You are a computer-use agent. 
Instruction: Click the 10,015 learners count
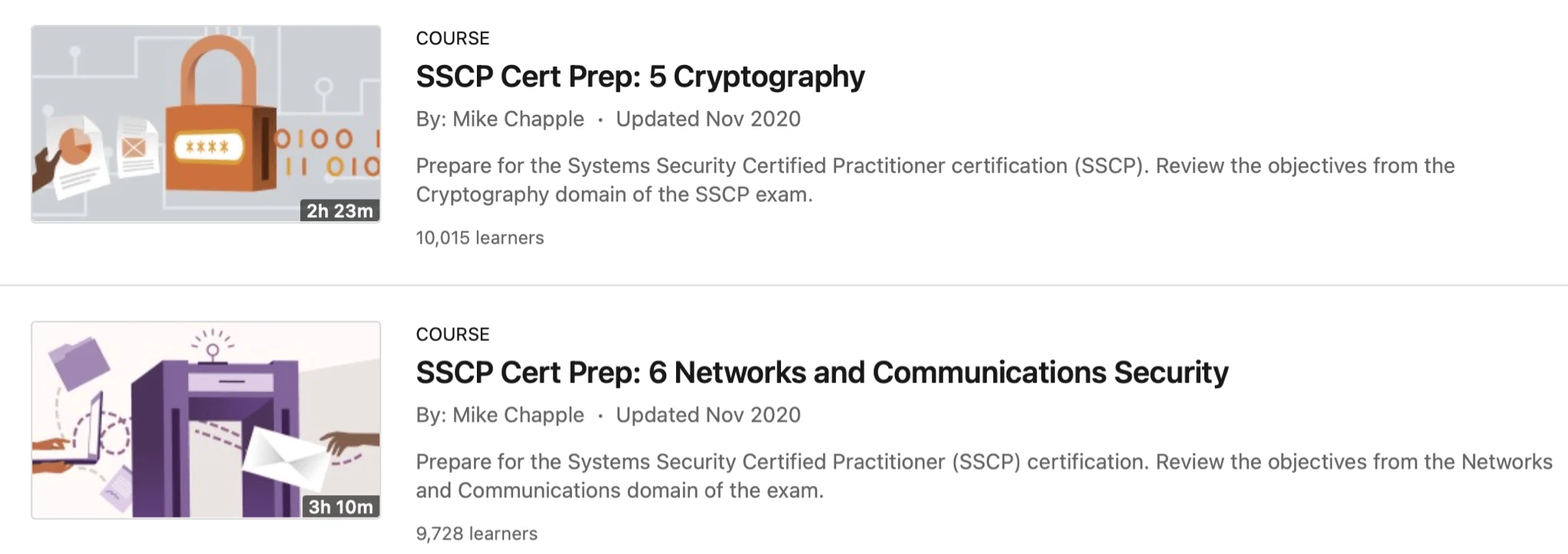[480, 238]
